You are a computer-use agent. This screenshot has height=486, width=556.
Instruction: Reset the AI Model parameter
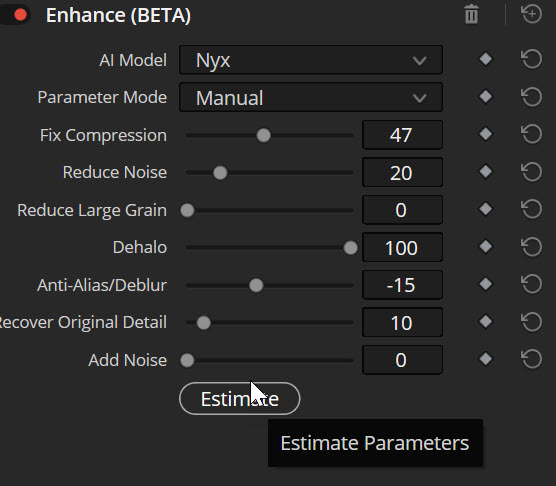tap(532, 59)
